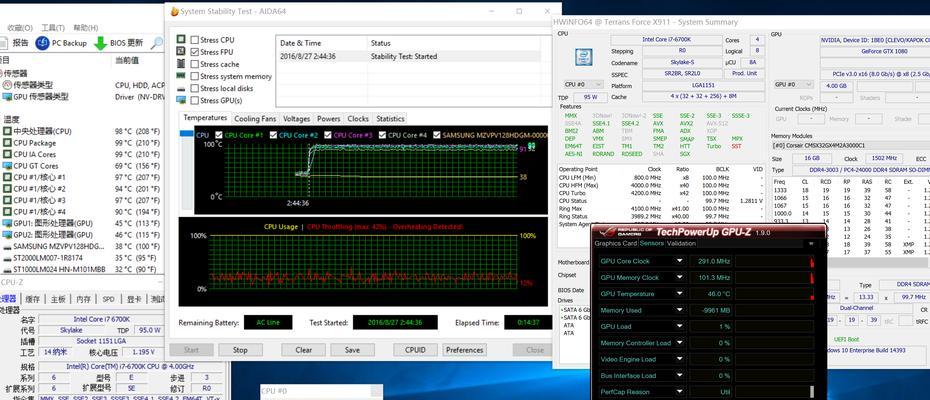Open the Graphics Card tab in GPU-Z
Image resolution: width=930 pixels, height=400 pixels.
(615, 243)
